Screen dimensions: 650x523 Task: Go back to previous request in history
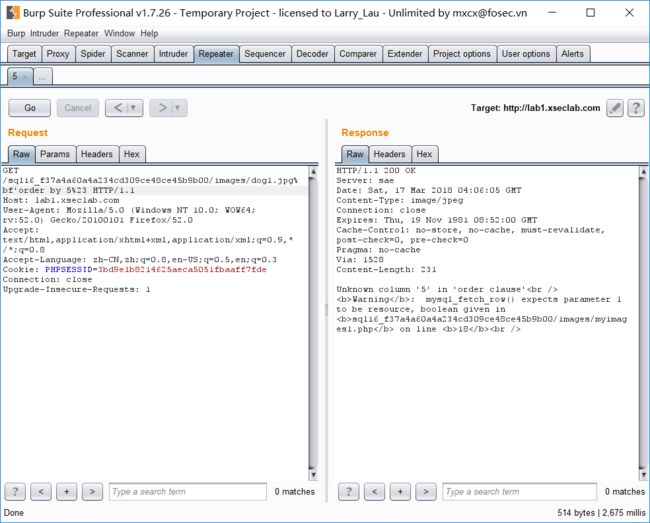pos(118,108)
